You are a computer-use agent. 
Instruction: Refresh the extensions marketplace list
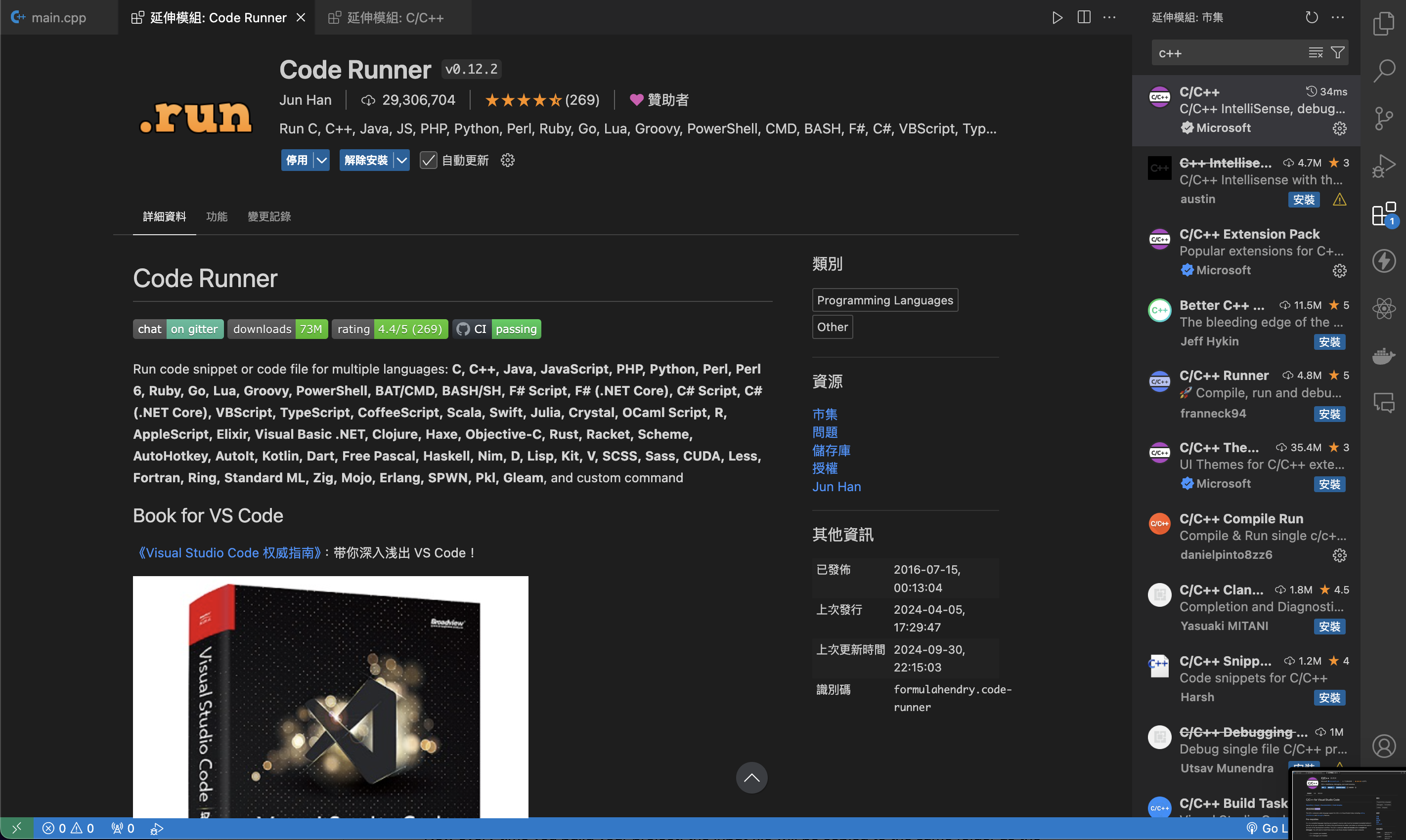pos(1312,18)
